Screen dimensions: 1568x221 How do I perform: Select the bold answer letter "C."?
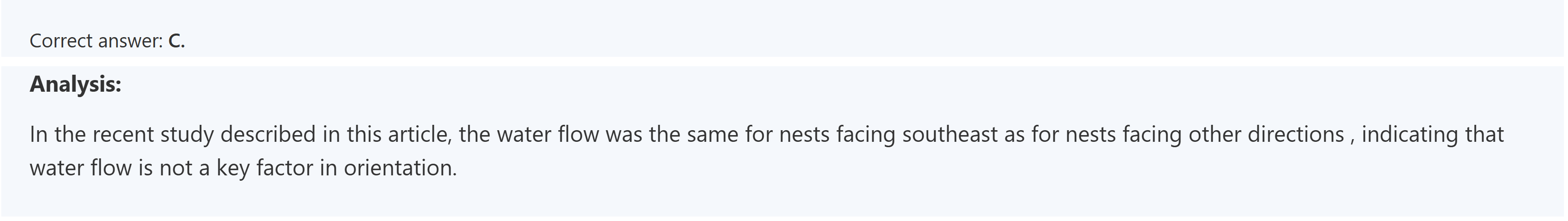pos(177,41)
